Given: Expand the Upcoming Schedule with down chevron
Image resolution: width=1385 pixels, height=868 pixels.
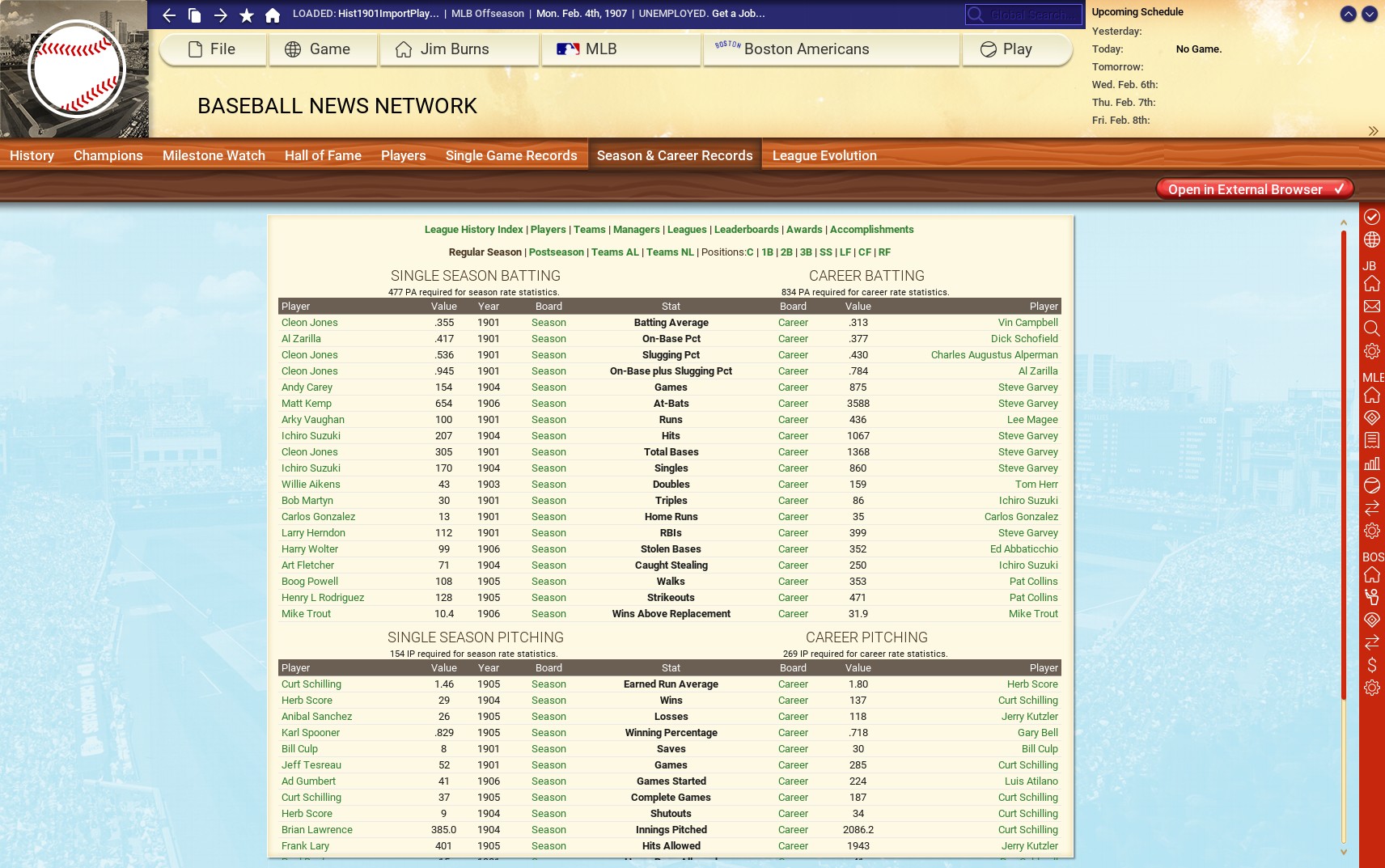Looking at the screenshot, I should (x=1370, y=14).
